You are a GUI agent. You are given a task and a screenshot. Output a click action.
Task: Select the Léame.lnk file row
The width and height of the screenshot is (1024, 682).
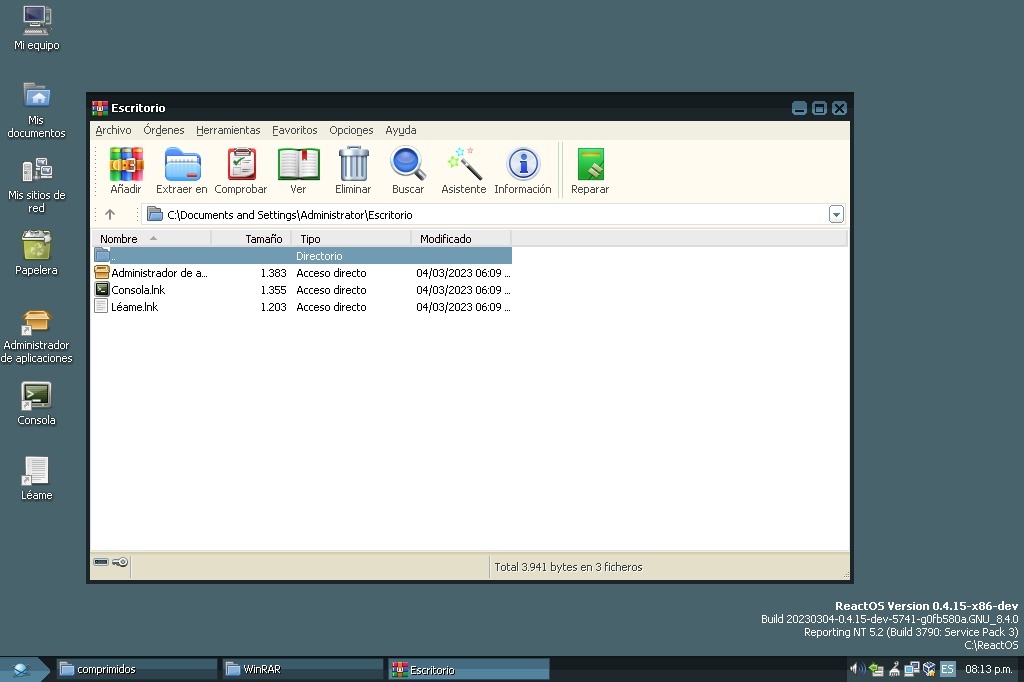pyautogui.click(x=302, y=307)
